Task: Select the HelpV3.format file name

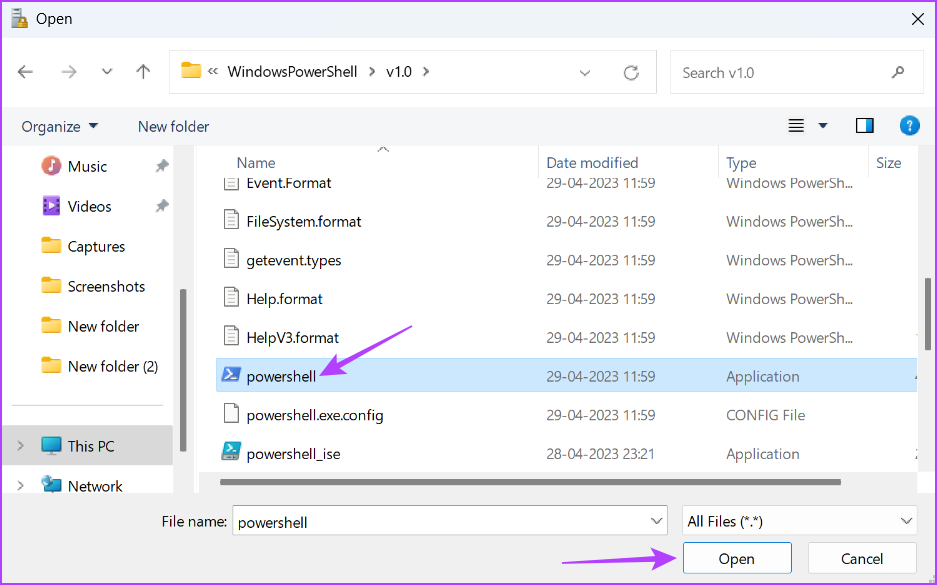Action: (x=292, y=338)
